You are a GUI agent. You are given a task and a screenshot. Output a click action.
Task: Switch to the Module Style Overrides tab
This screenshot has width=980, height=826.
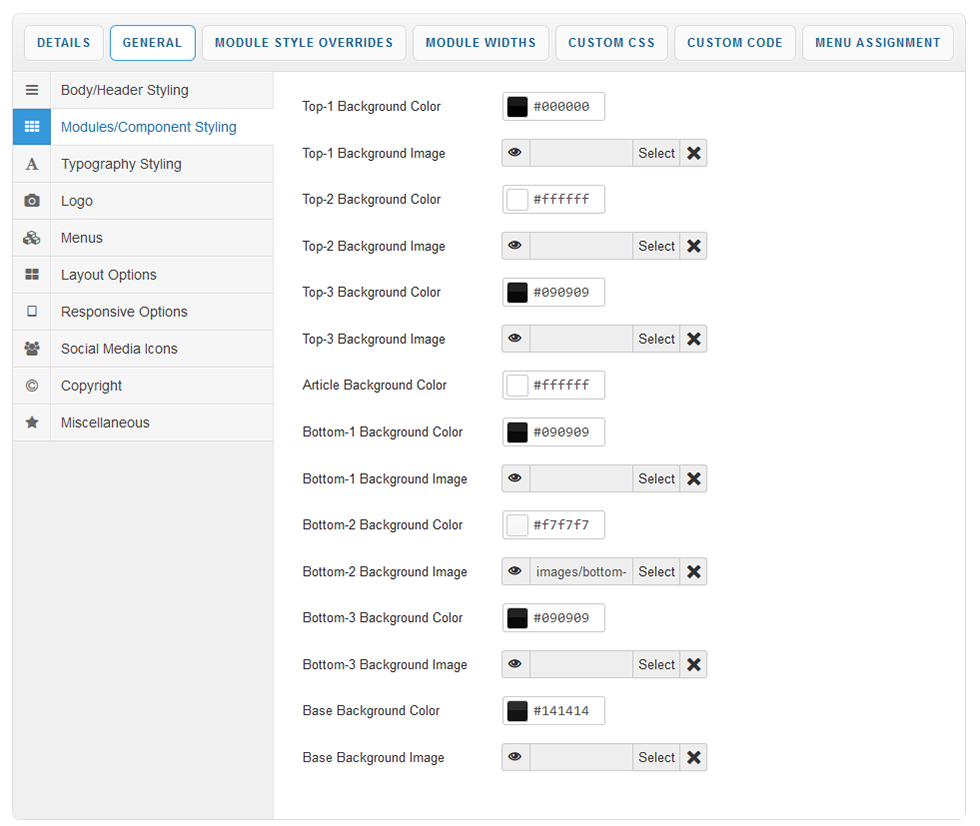pos(304,43)
